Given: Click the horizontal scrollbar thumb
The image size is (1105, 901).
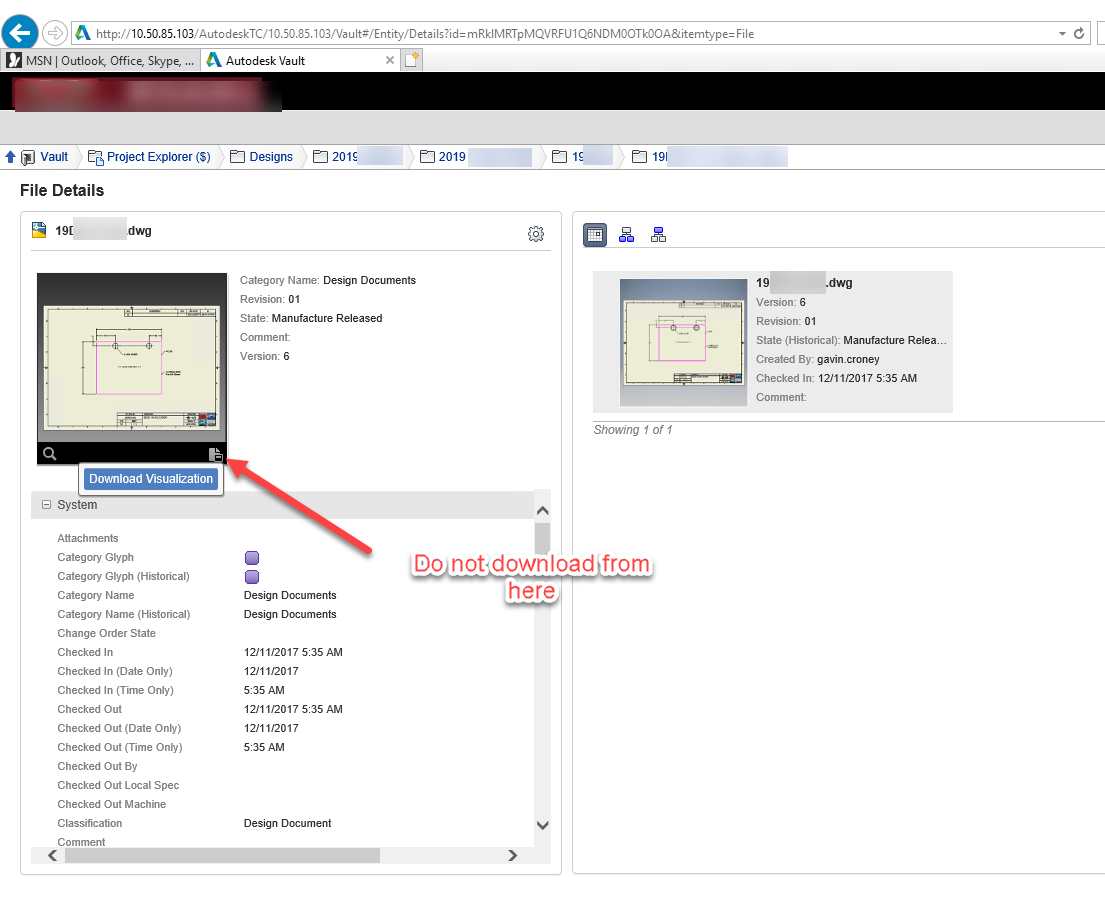Looking at the screenshot, I should (223, 855).
